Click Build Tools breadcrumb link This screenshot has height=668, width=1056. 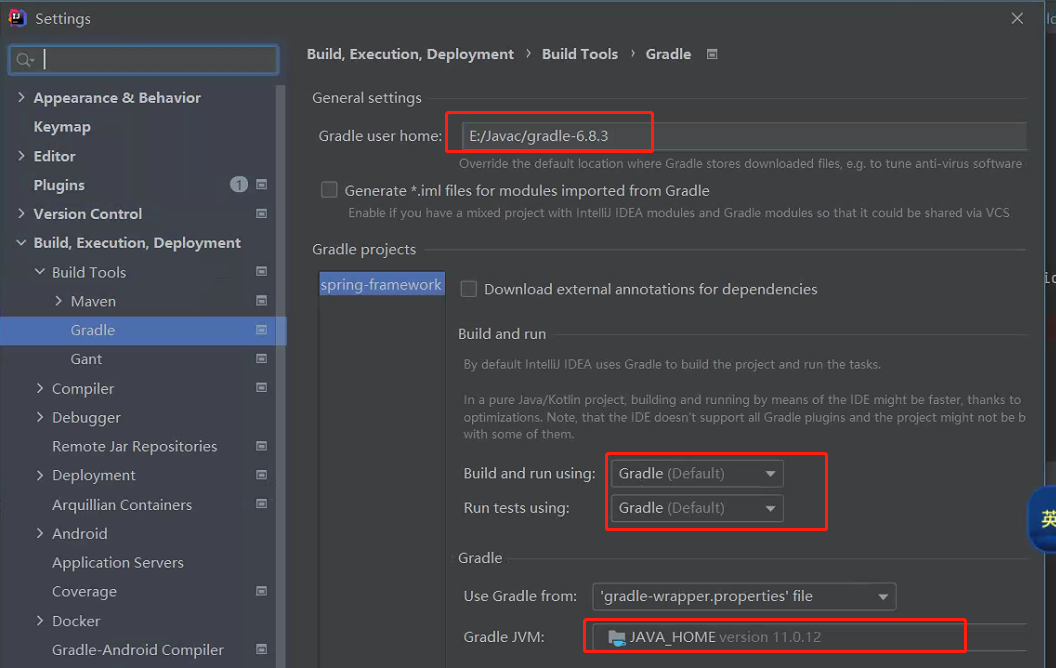click(x=580, y=54)
